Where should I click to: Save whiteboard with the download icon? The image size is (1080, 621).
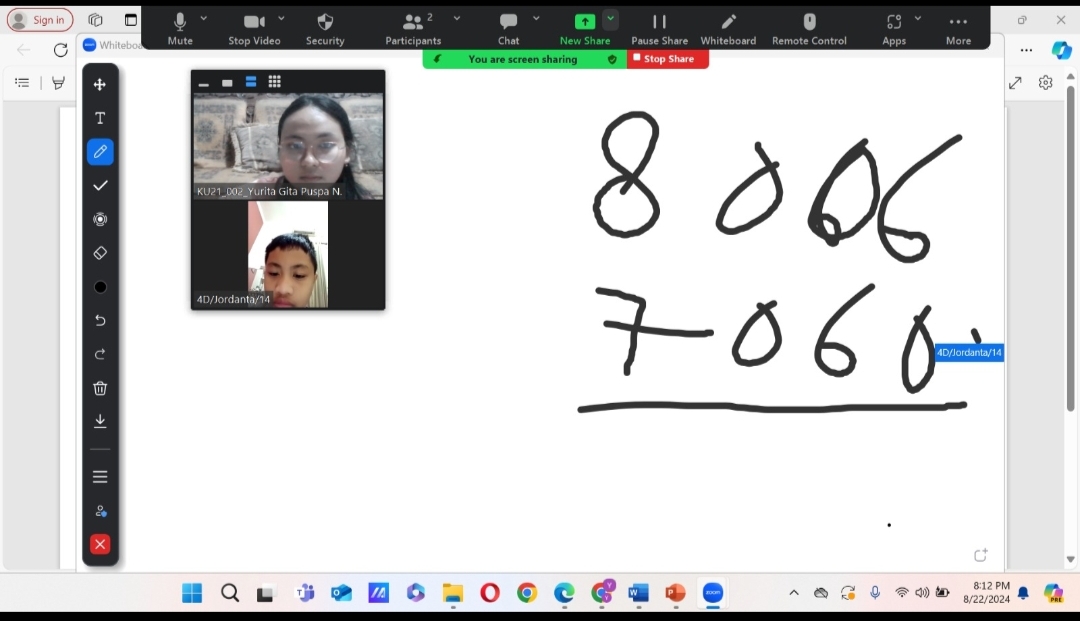point(100,421)
